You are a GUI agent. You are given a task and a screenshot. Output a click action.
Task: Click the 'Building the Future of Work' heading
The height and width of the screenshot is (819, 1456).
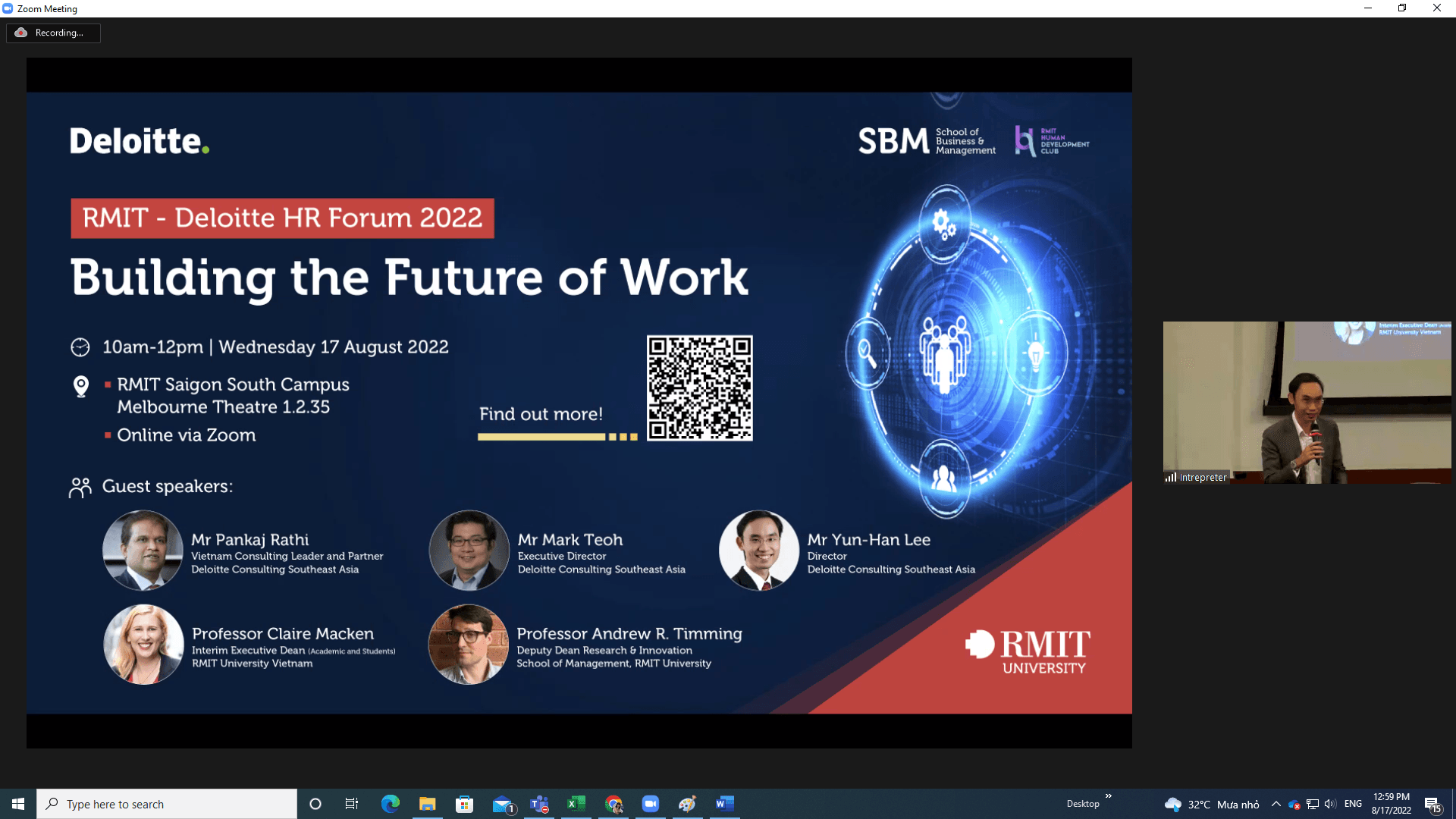click(x=409, y=278)
